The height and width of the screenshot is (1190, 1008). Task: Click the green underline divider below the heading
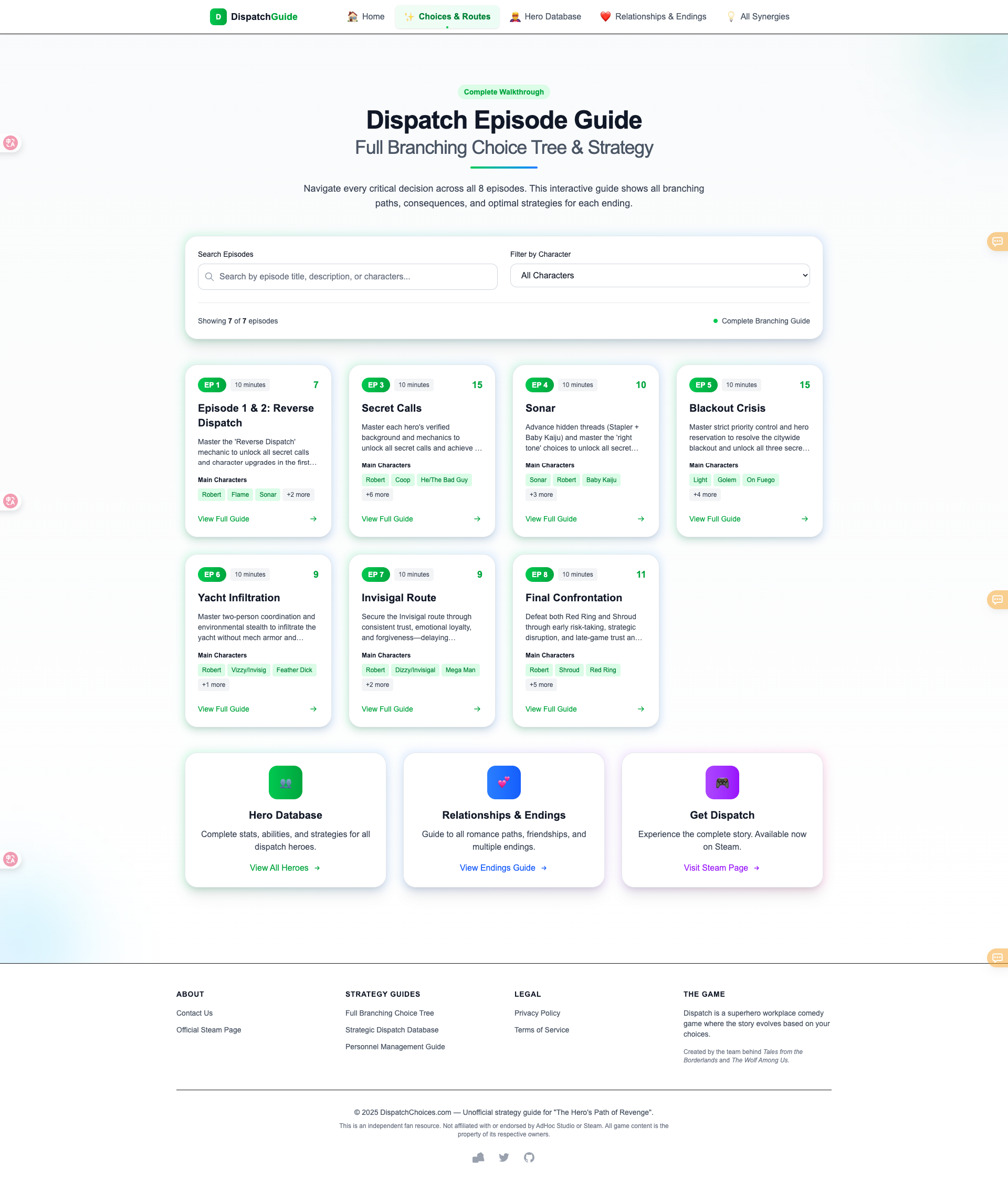(503, 168)
